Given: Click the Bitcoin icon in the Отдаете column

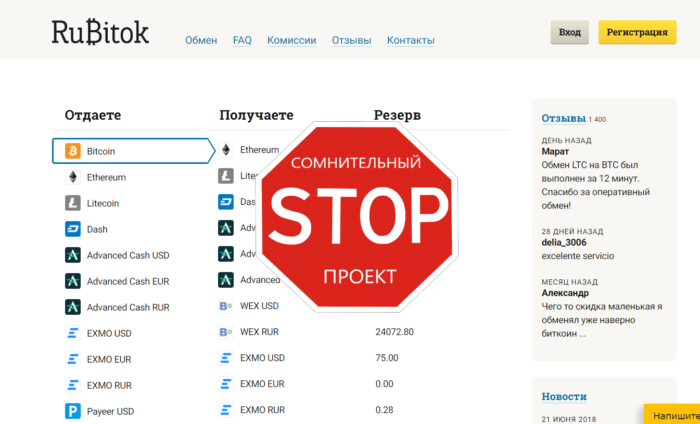Looking at the screenshot, I should (72, 151).
